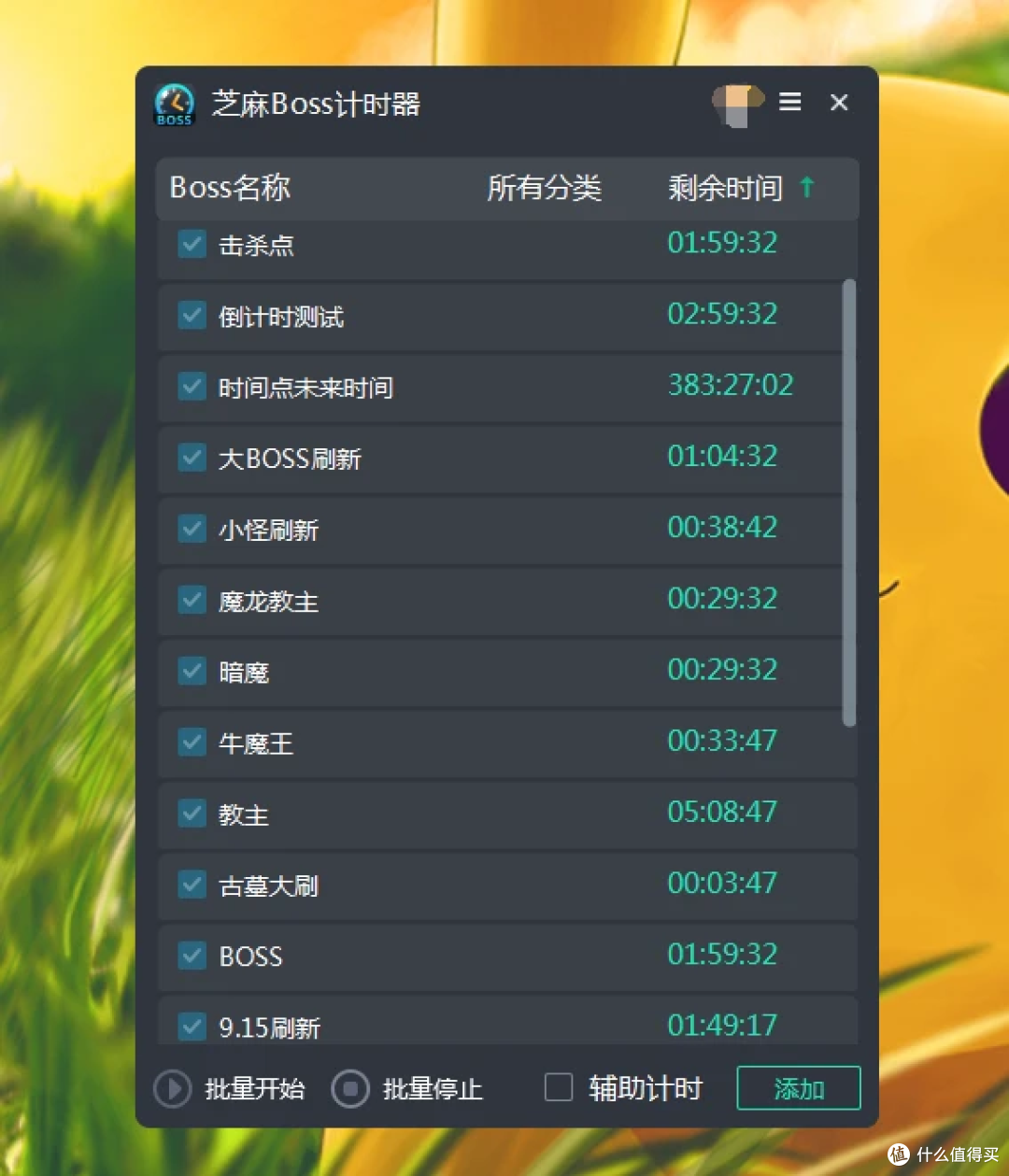The height and width of the screenshot is (1176, 1009).
Task: Toggle the 古墓大刷 checkbox
Action: [x=192, y=884]
